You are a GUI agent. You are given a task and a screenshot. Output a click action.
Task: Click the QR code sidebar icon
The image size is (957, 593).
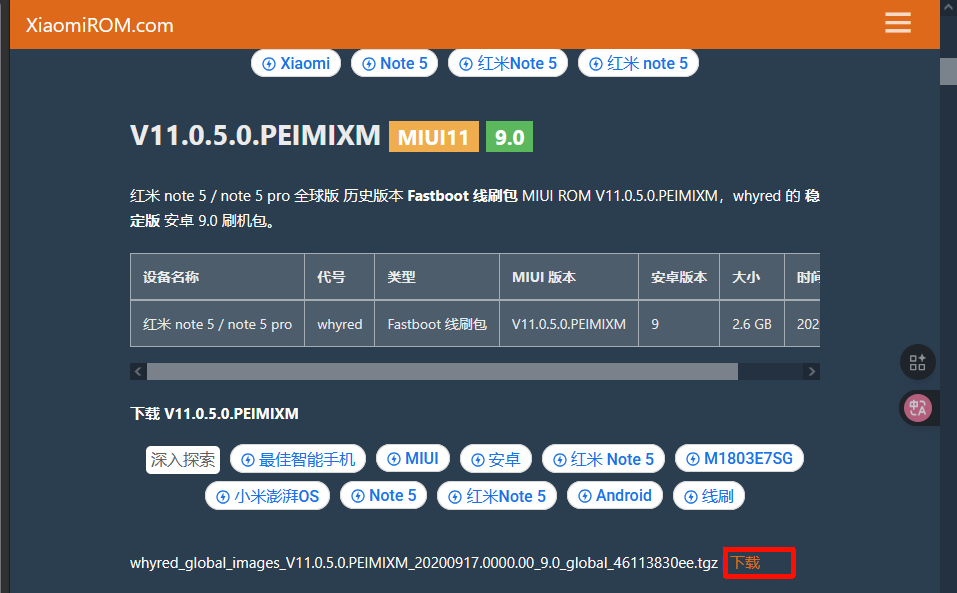click(917, 362)
